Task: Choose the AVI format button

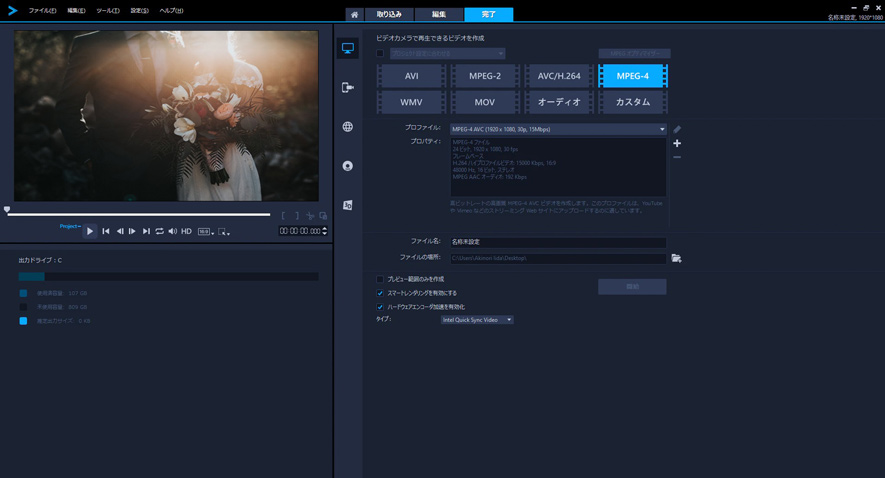Action: 411,76
